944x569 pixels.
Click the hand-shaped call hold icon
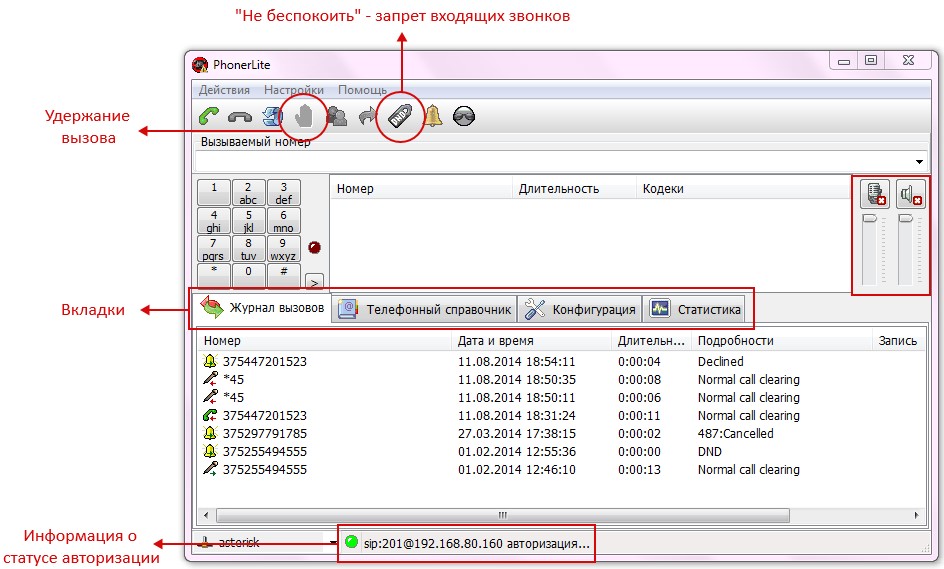304,116
